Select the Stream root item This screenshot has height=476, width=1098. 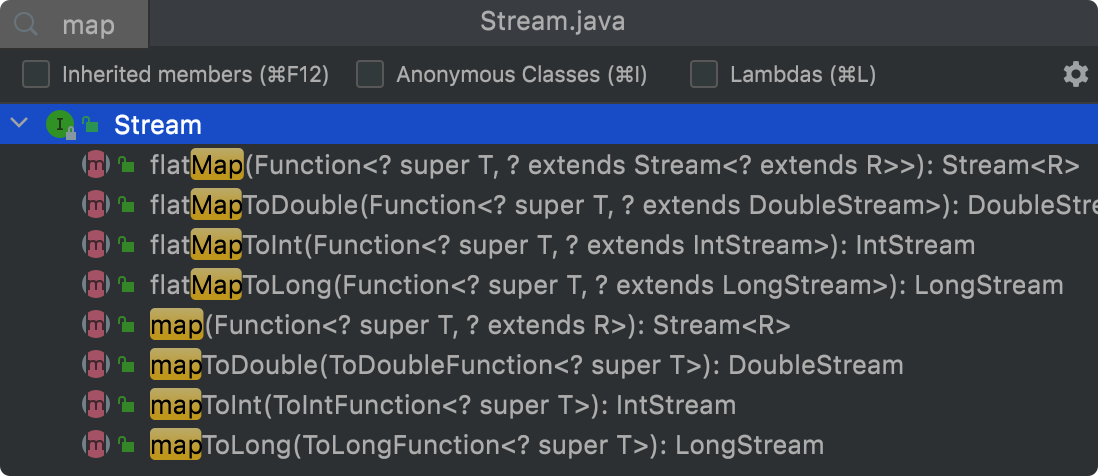549,125
